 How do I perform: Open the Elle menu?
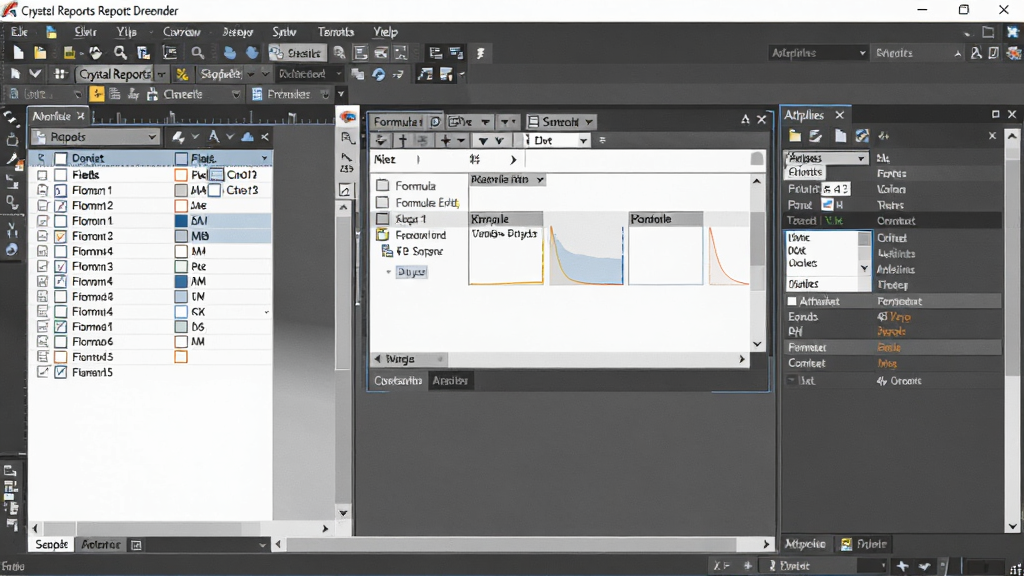[x=19, y=31]
